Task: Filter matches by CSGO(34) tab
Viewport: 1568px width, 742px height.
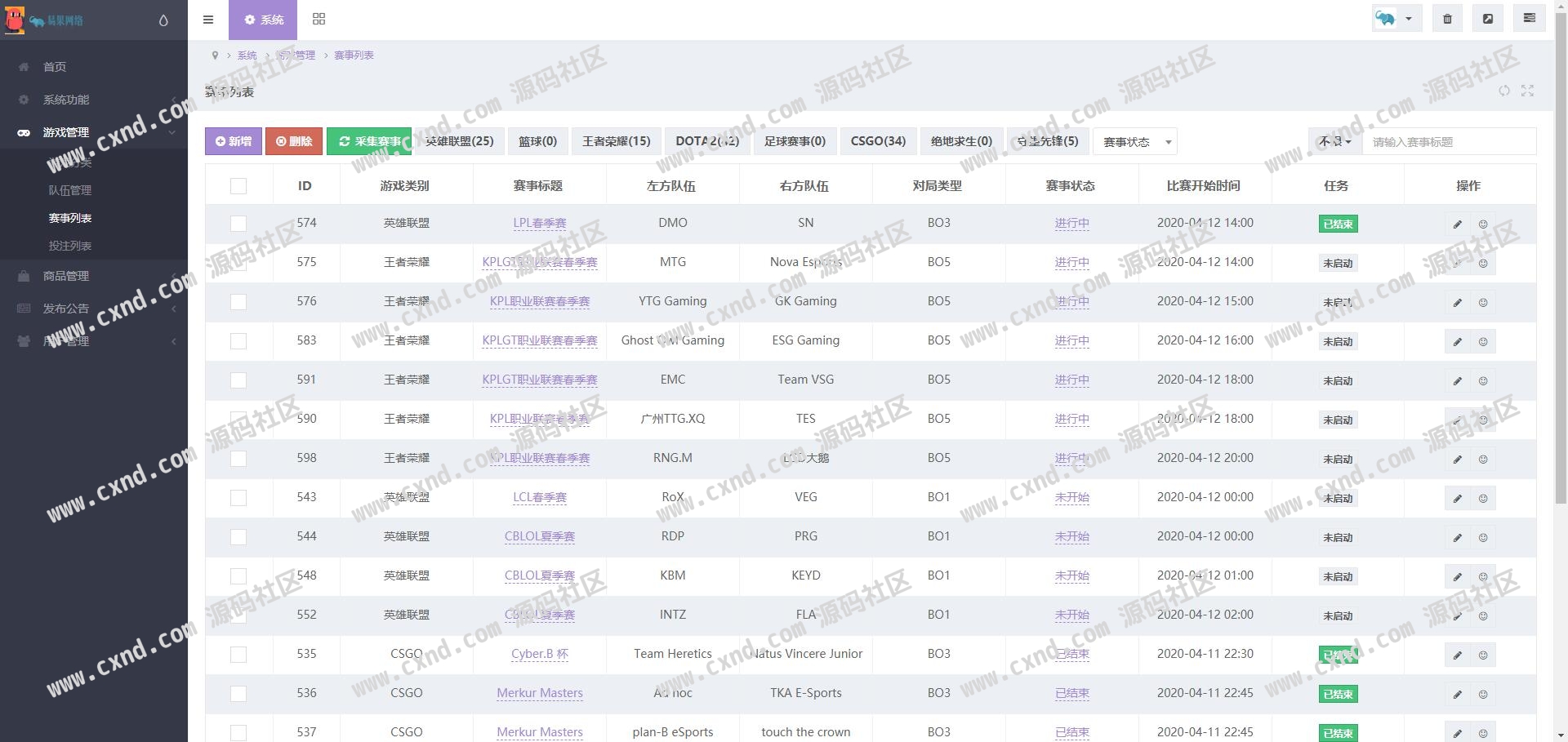Action: point(878,141)
